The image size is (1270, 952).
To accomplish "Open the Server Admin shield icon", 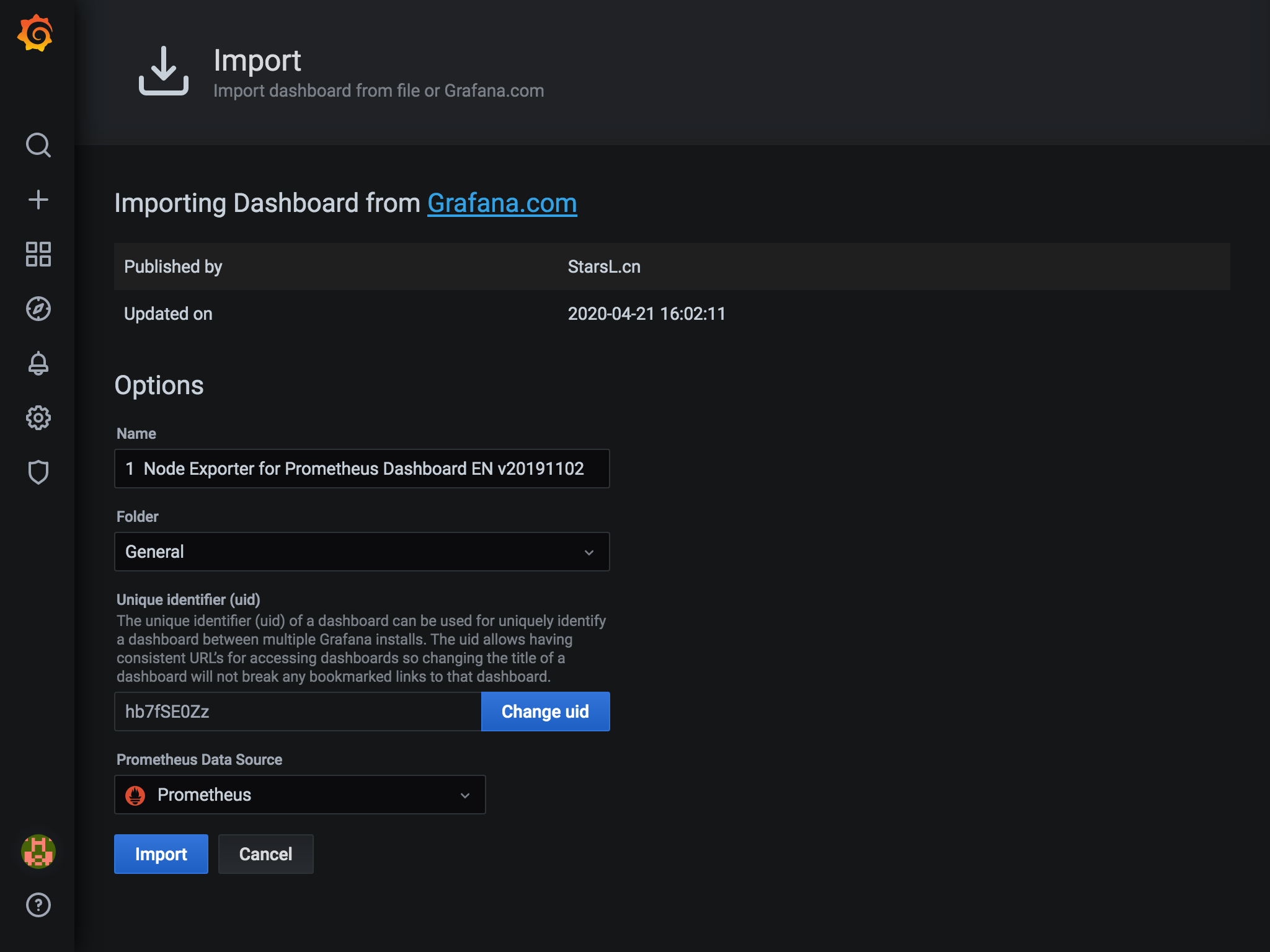I will click(x=38, y=472).
